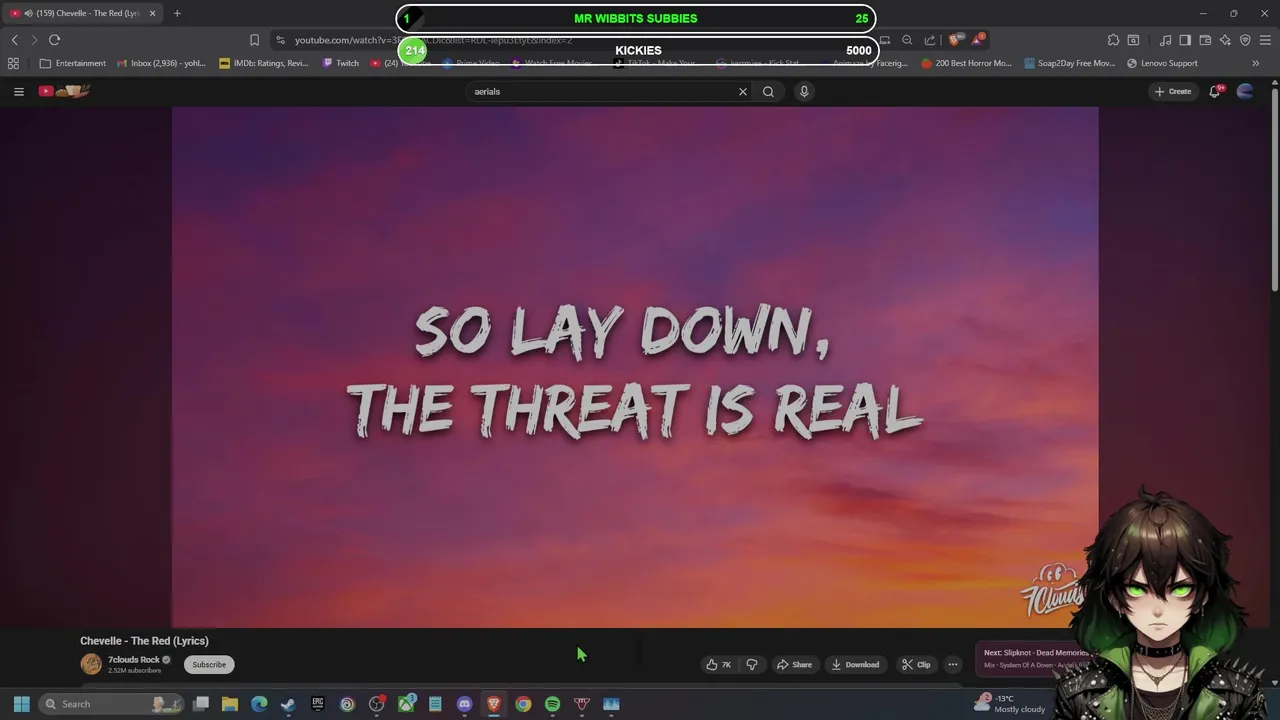This screenshot has height=720, width=1280.
Task: Clear the search box with the X
Action: click(x=743, y=91)
